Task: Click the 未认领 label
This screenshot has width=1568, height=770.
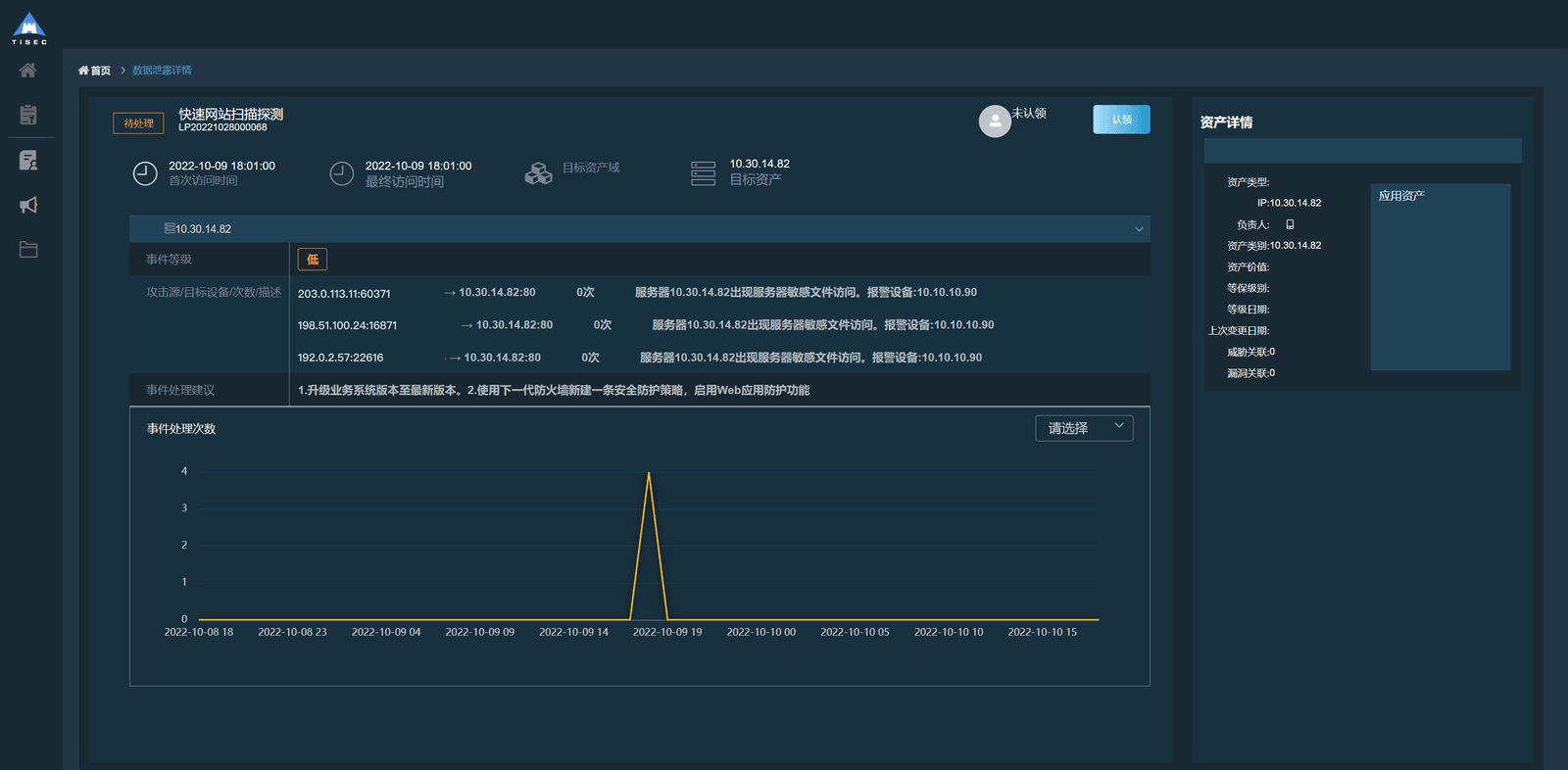Action: (x=1029, y=114)
